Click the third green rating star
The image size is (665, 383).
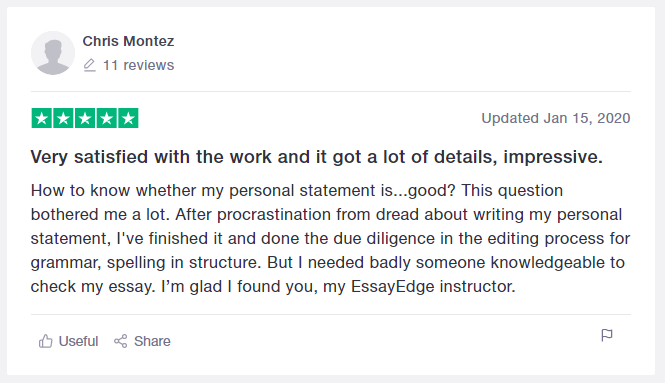(85, 118)
